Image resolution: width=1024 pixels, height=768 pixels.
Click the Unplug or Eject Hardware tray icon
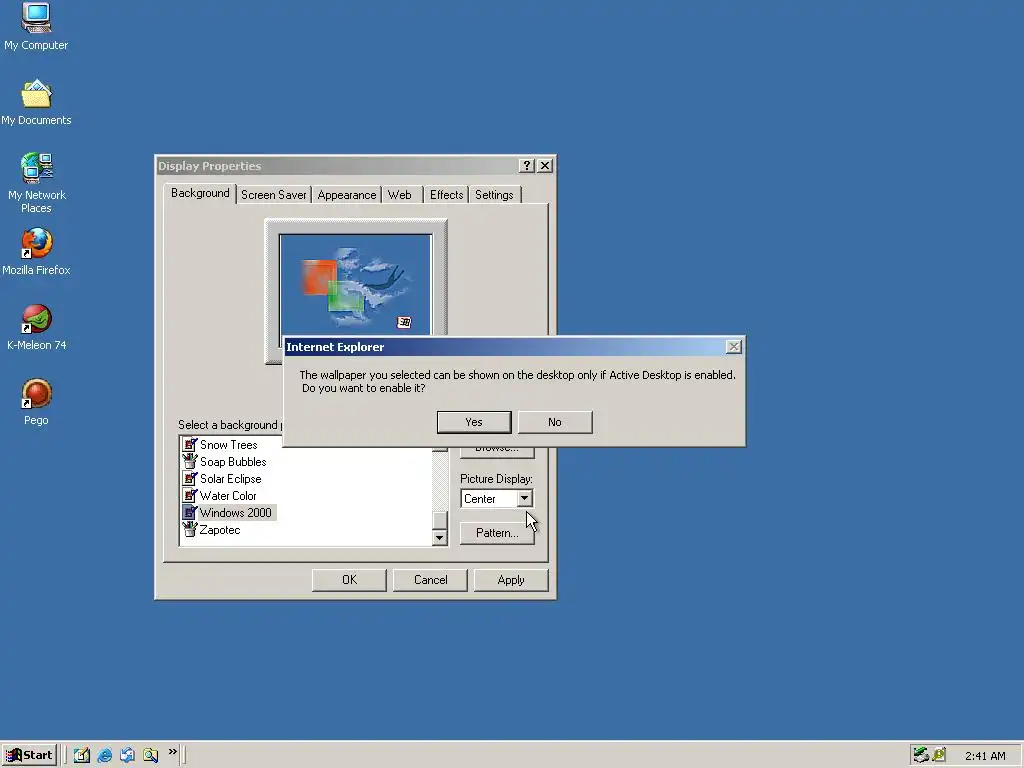pos(921,755)
